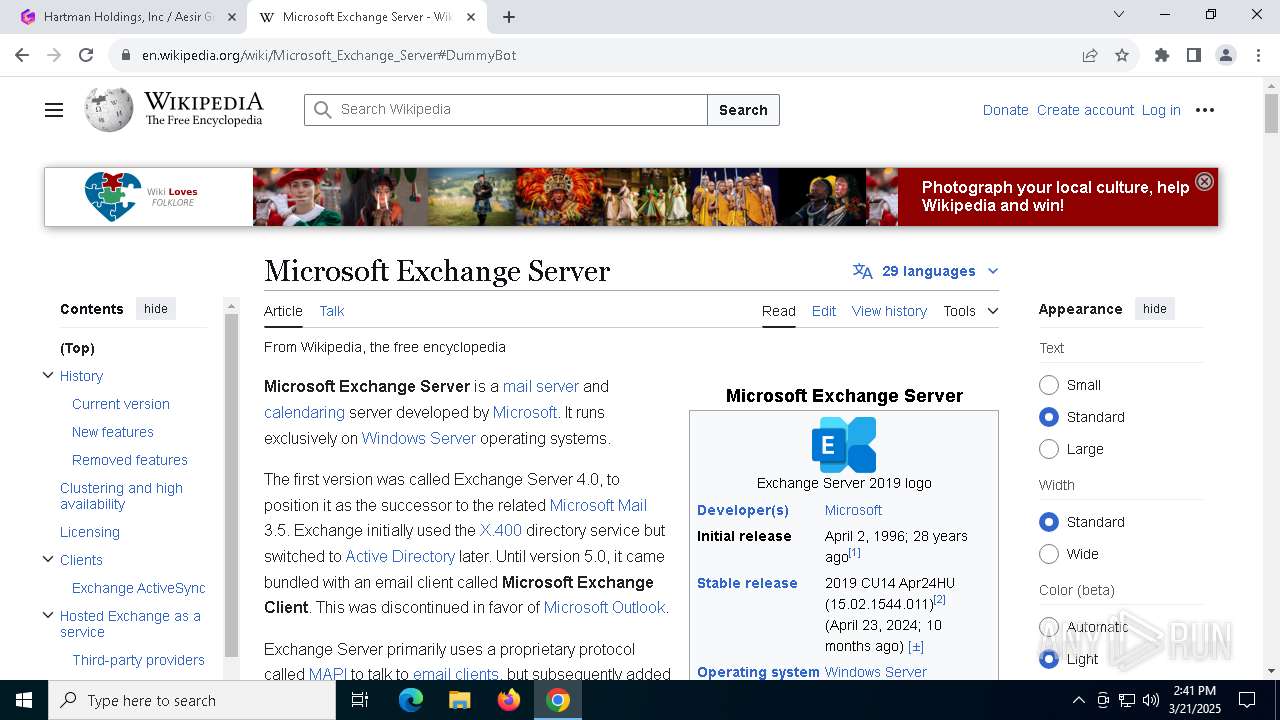Click the Wikipedia globe logo

click(x=109, y=109)
